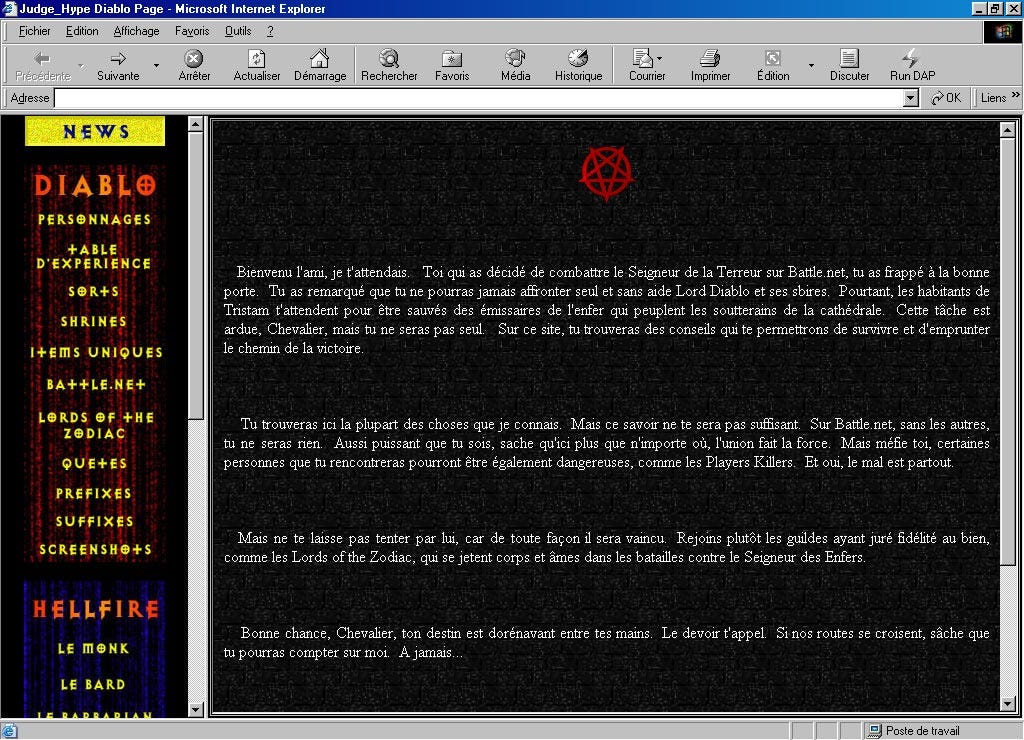Viewport: 1024px width, 740px height.
Task: Go back with the Précédente button
Action: [x=42, y=65]
